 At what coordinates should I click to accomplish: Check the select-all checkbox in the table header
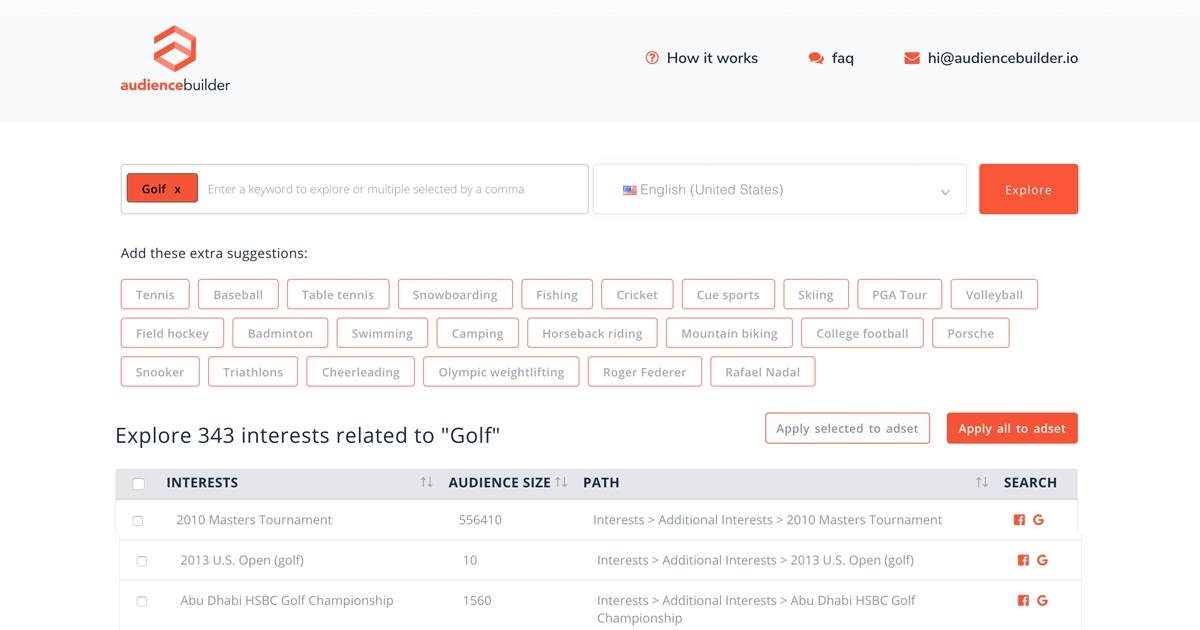tap(138, 483)
